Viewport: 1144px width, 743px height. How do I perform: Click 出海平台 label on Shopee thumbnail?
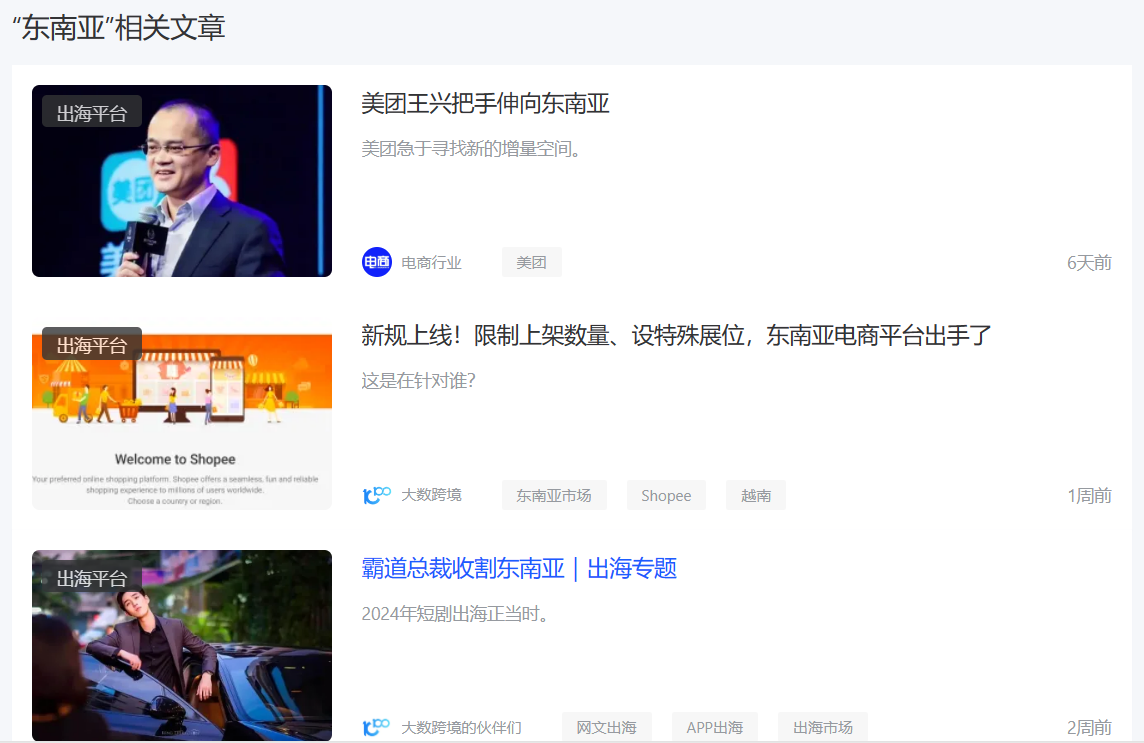click(92, 344)
